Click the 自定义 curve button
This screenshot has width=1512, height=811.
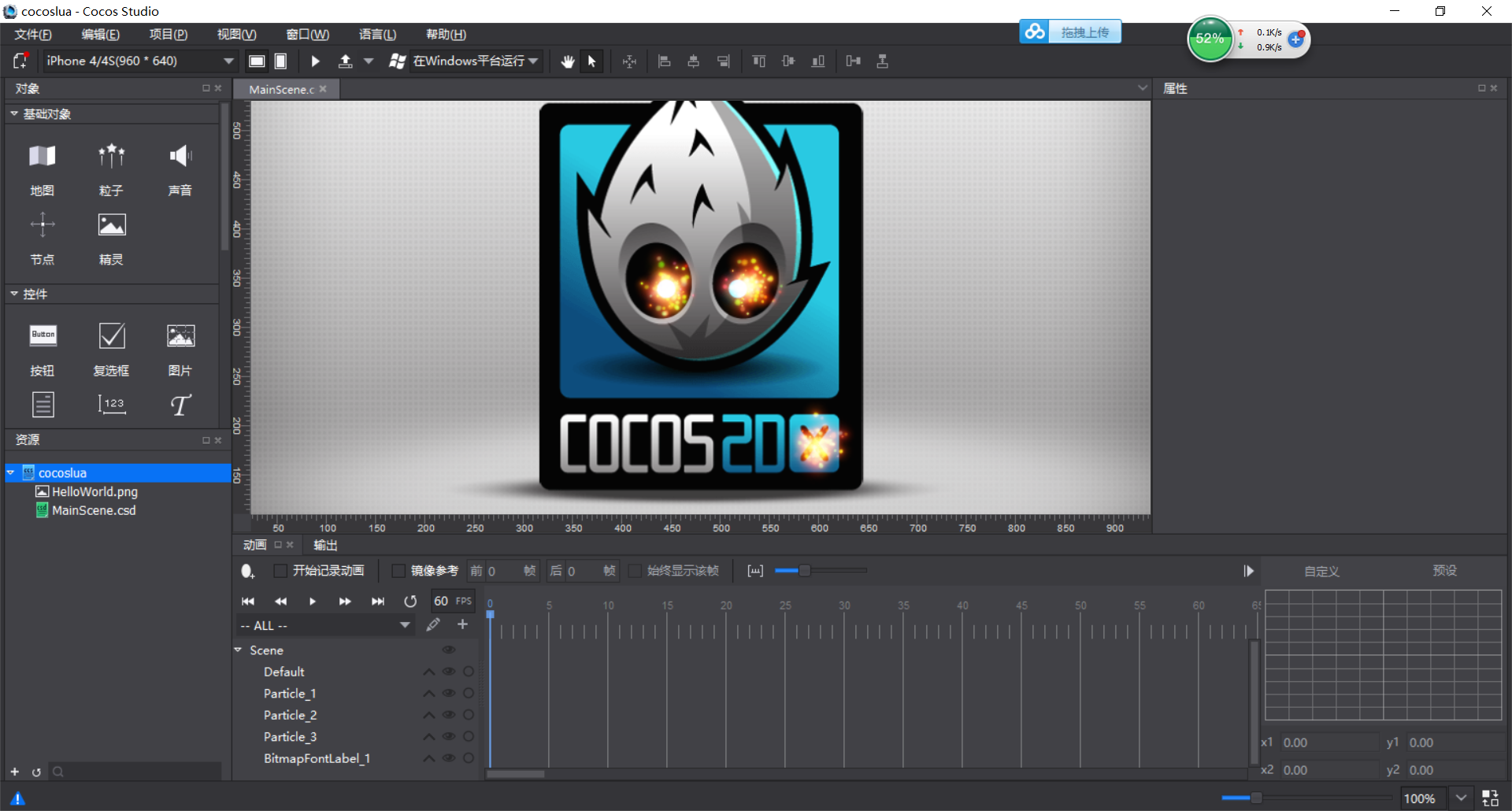point(1322,571)
